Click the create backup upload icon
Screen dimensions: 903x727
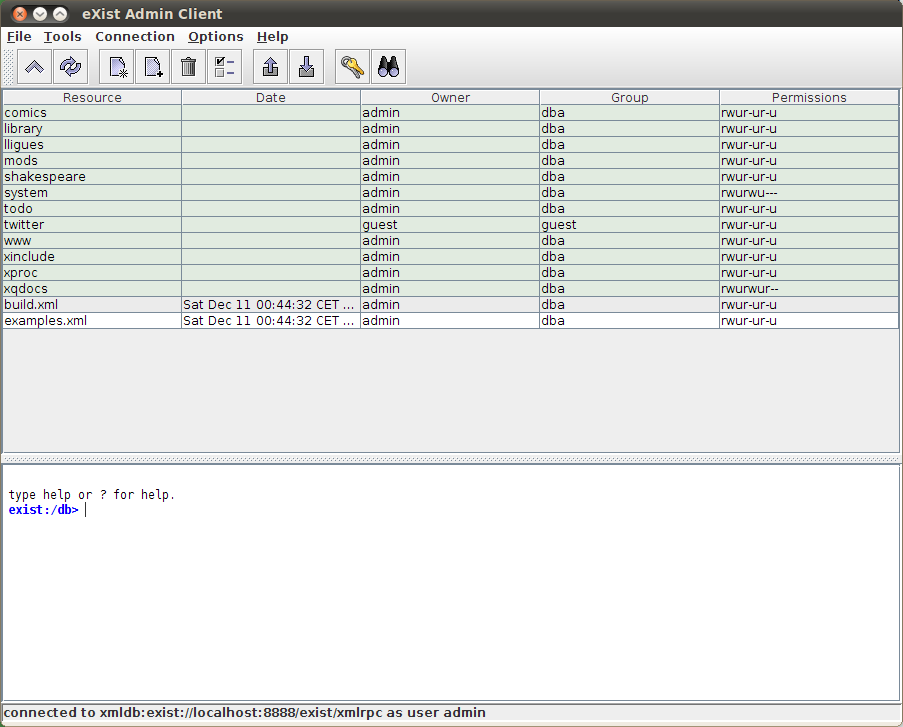click(270, 67)
